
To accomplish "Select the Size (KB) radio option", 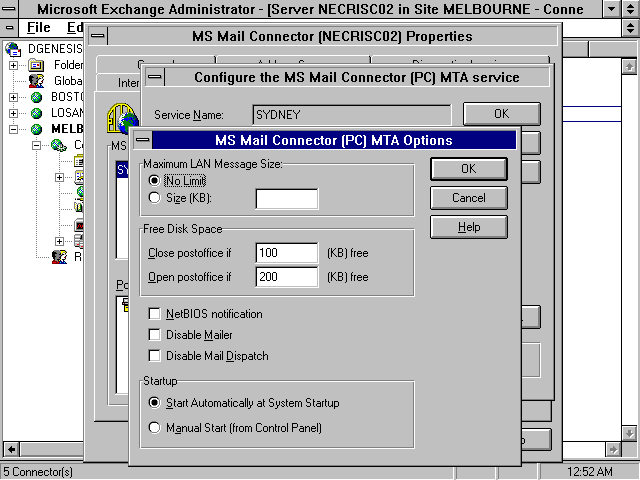I will pos(154,198).
